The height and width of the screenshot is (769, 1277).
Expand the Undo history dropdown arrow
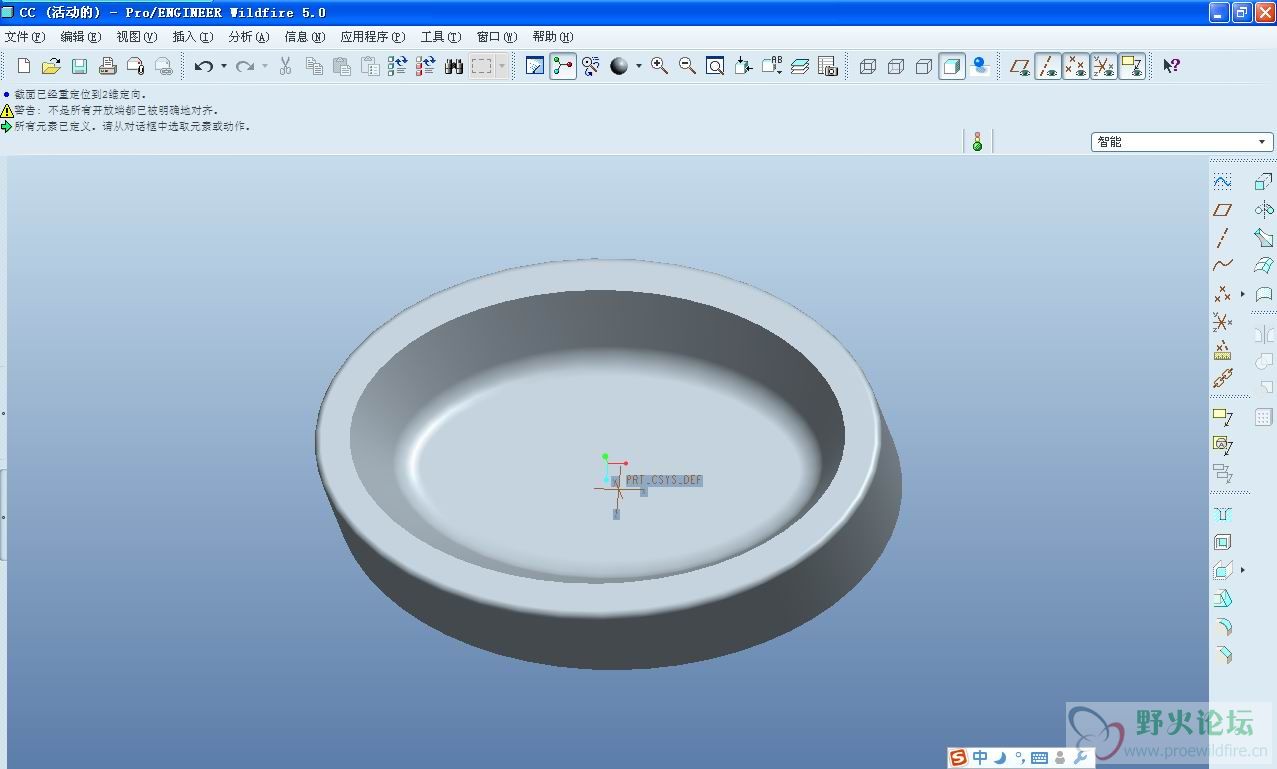tap(224, 66)
